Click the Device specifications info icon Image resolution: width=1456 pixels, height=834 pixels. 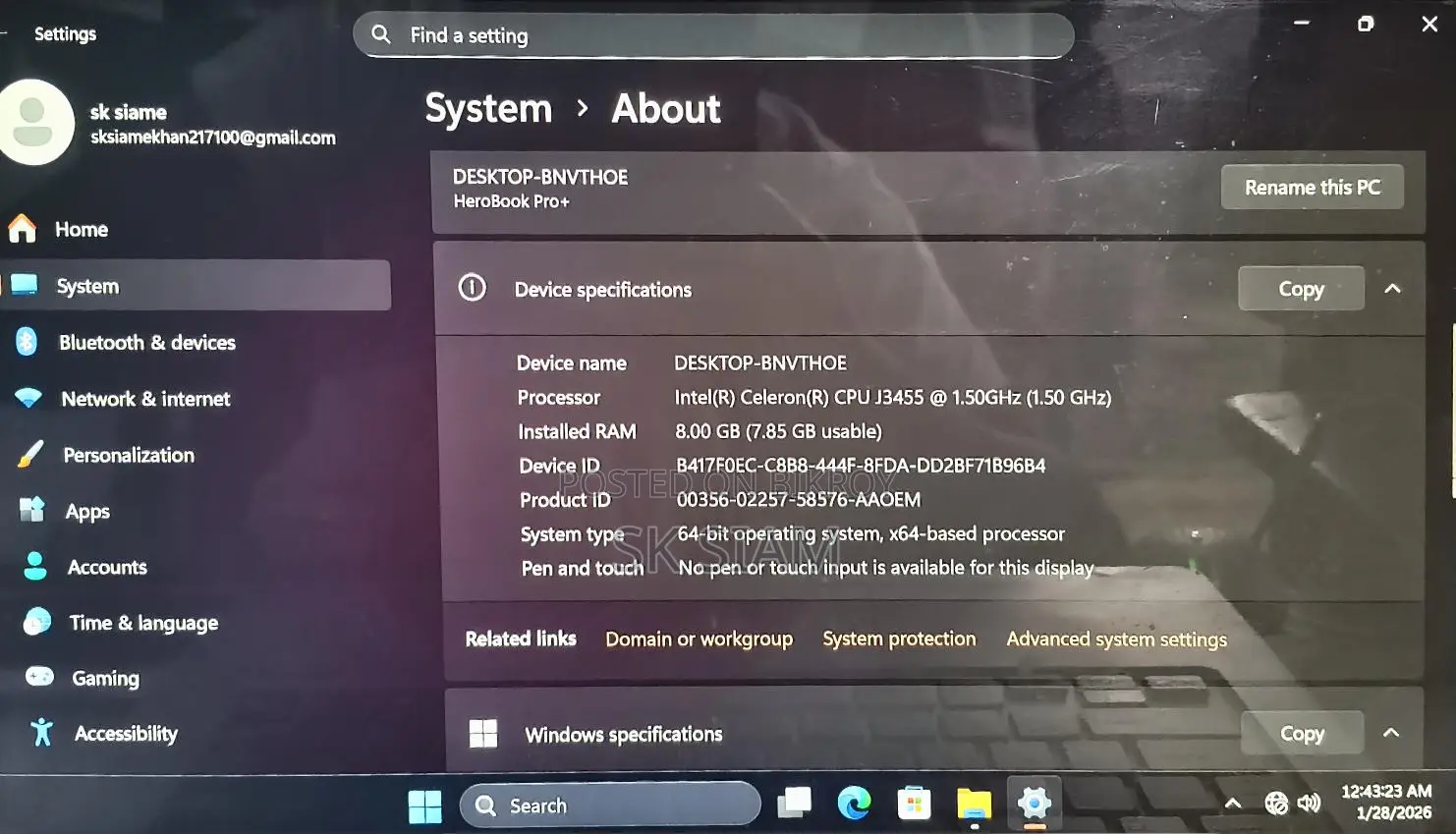[x=472, y=288]
